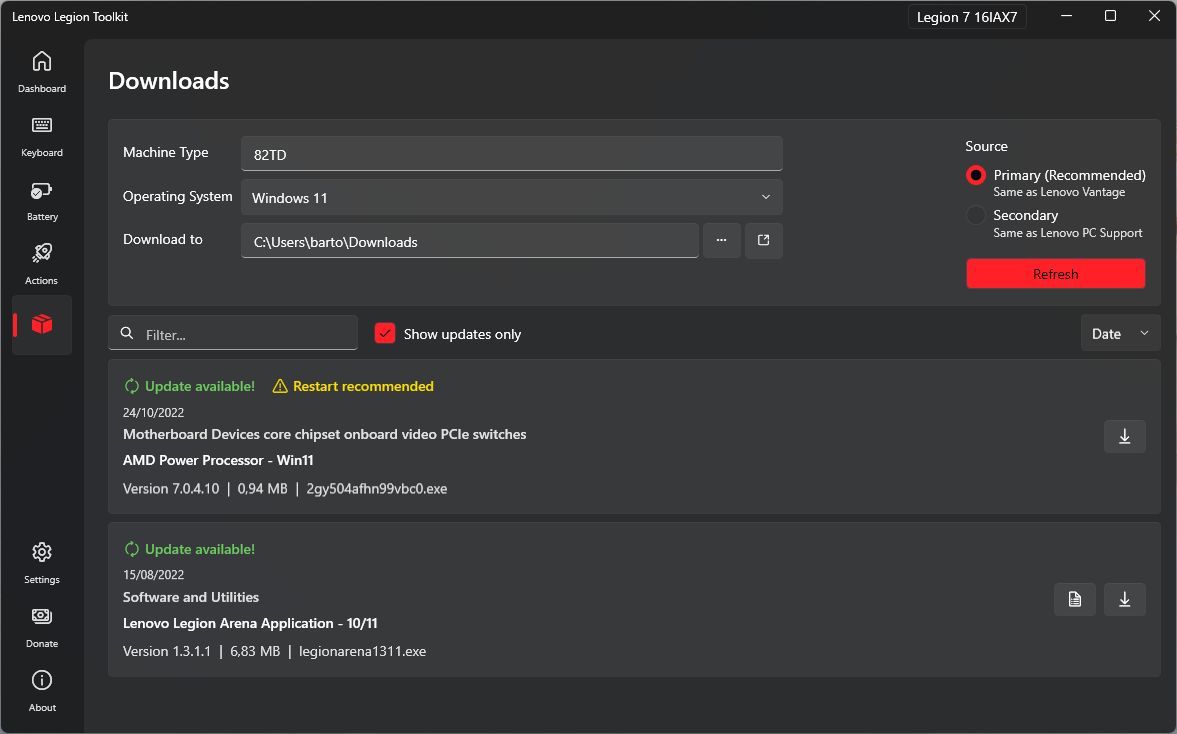1177x734 pixels.
Task: Click the Restart recommended warning icon
Action: (x=280, y=386)
